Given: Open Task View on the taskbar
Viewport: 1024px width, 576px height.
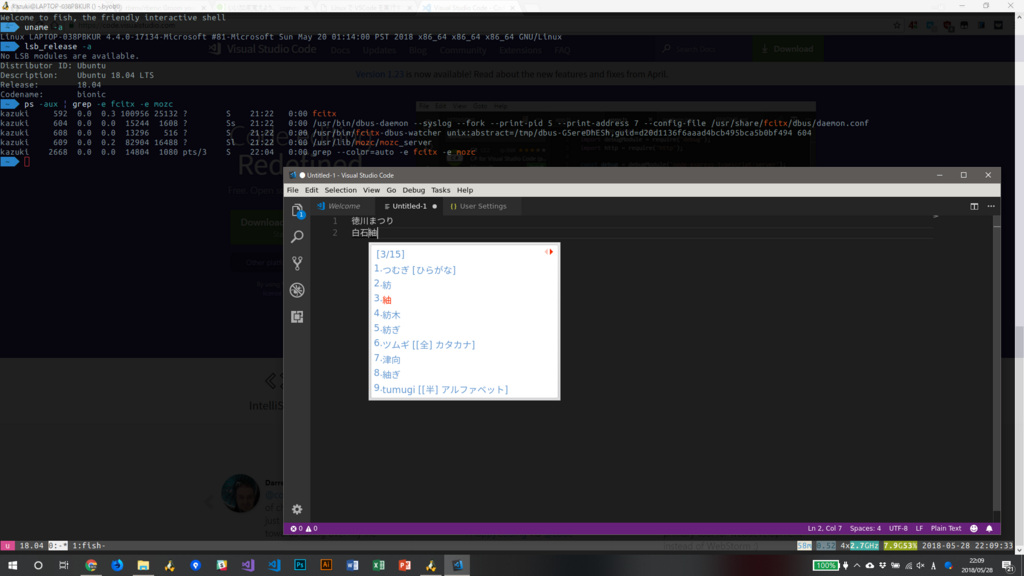Looking at the screenshot, I should (x=63, y=566).
